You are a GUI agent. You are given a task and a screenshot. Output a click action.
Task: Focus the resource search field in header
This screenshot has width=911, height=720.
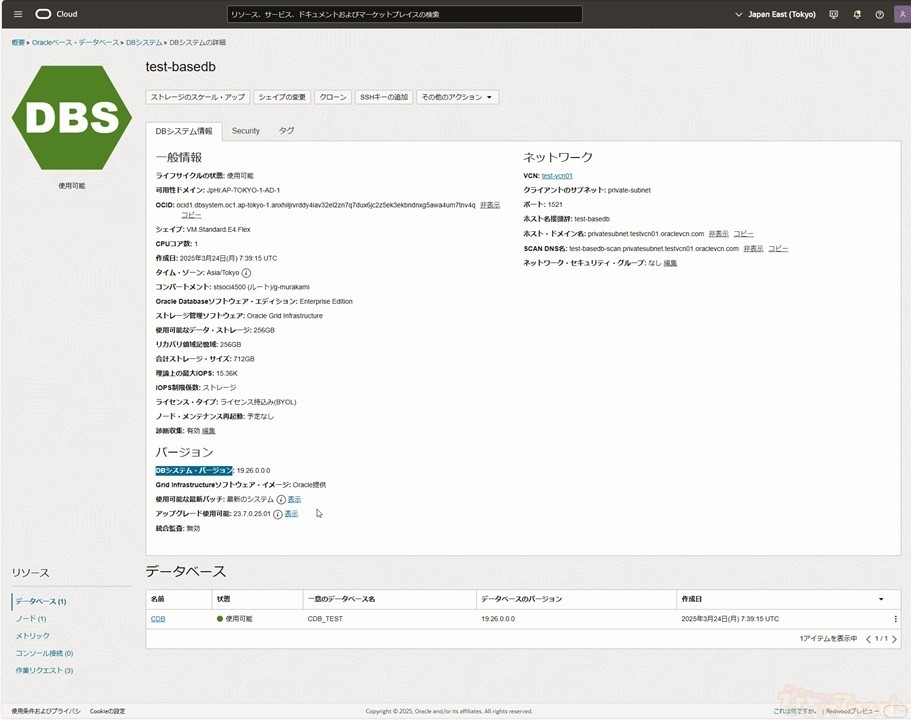click(x=404, y=15)
